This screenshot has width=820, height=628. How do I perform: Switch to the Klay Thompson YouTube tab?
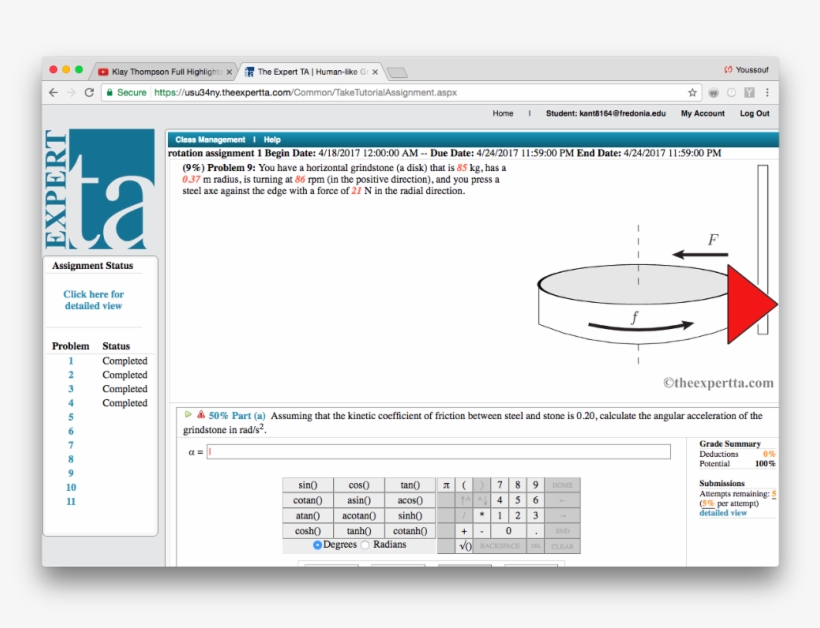(165, 72)
